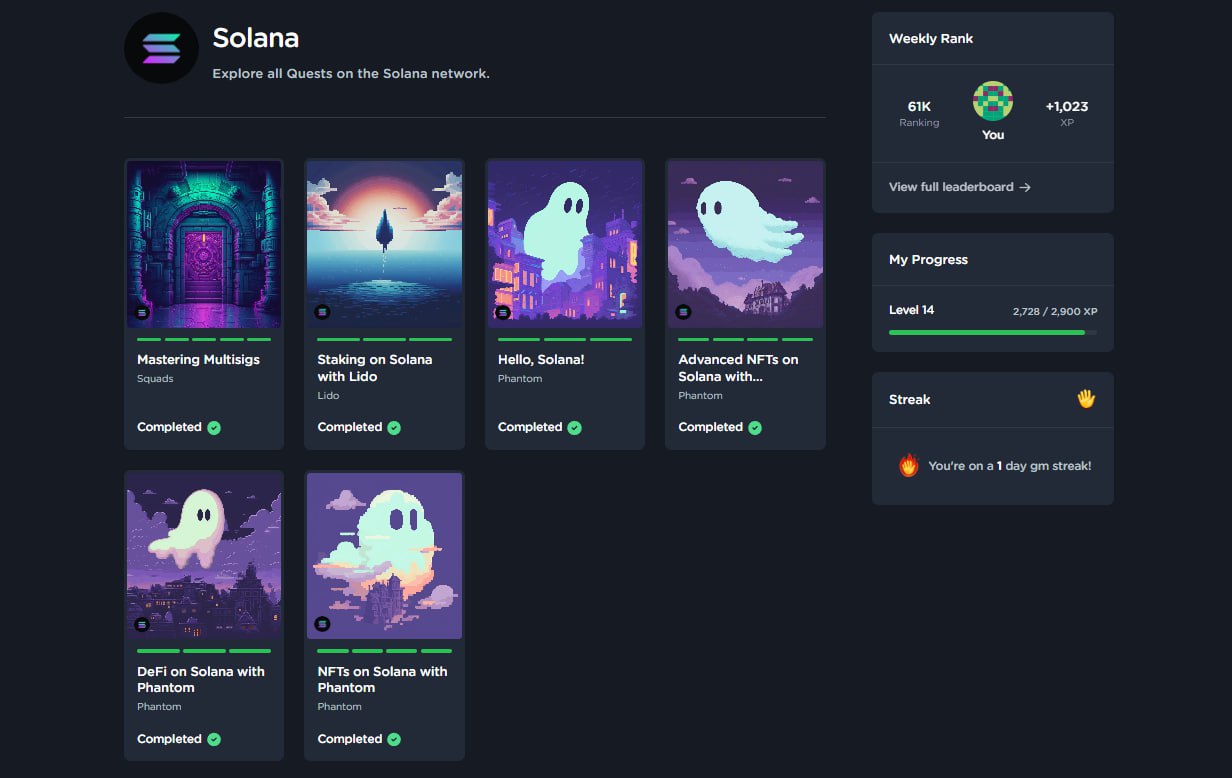
Task: Open the View full leaderboard link
Action: 960,187
